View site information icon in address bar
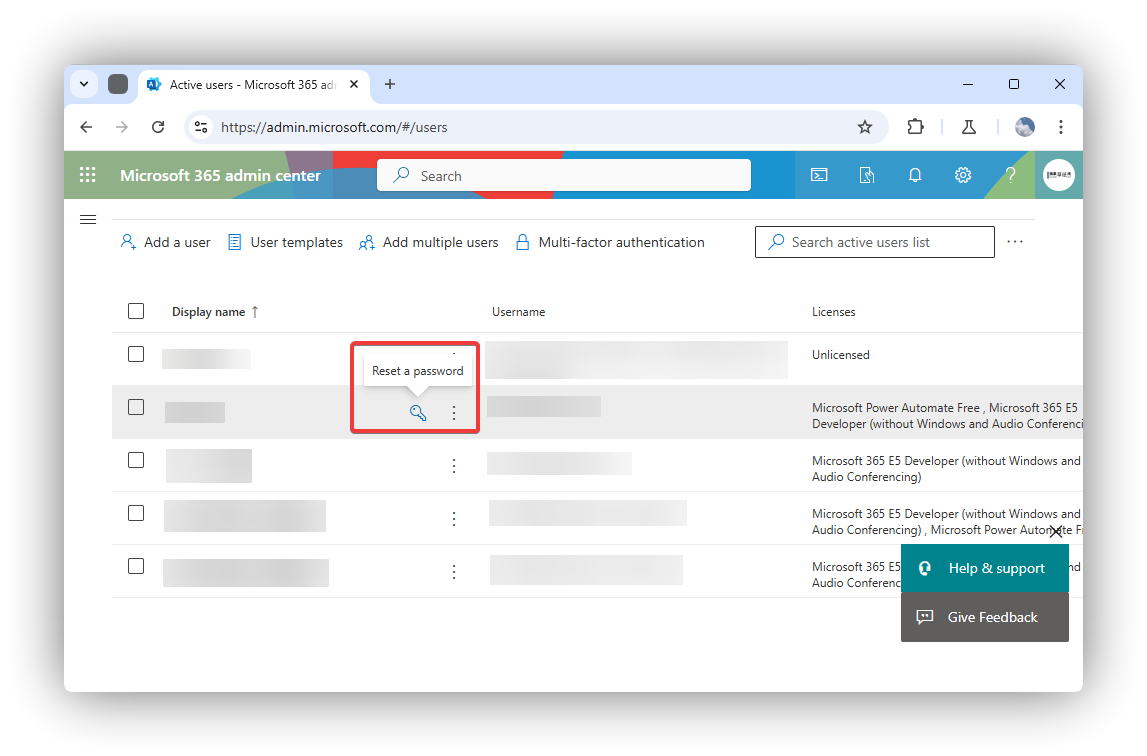 tap(200, 127)
